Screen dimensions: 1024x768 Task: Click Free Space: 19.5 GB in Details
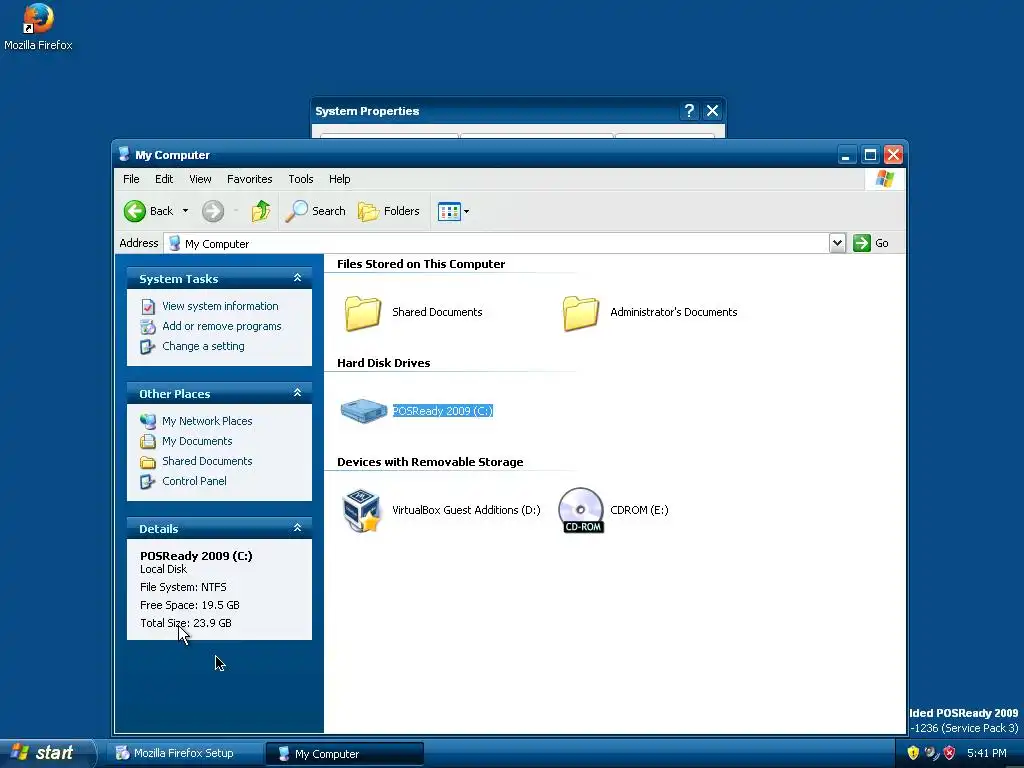(x=189, y=605)
